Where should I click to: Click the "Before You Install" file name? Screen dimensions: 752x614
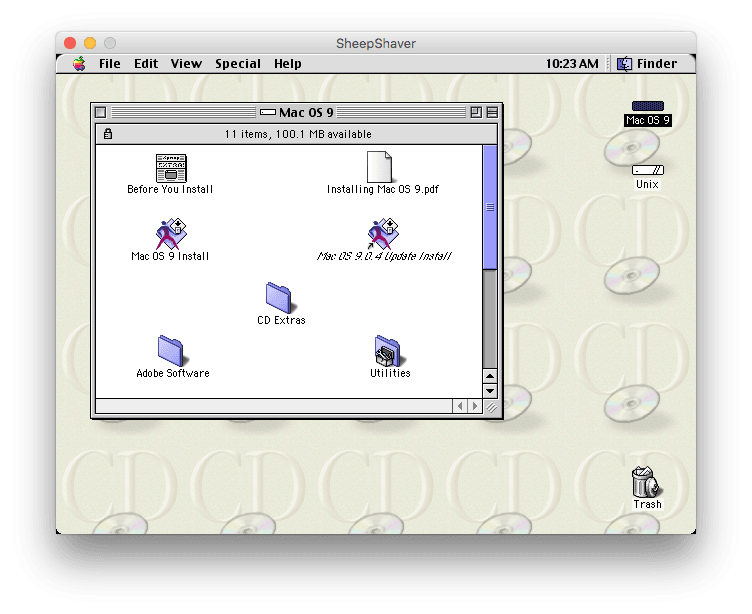170,189
